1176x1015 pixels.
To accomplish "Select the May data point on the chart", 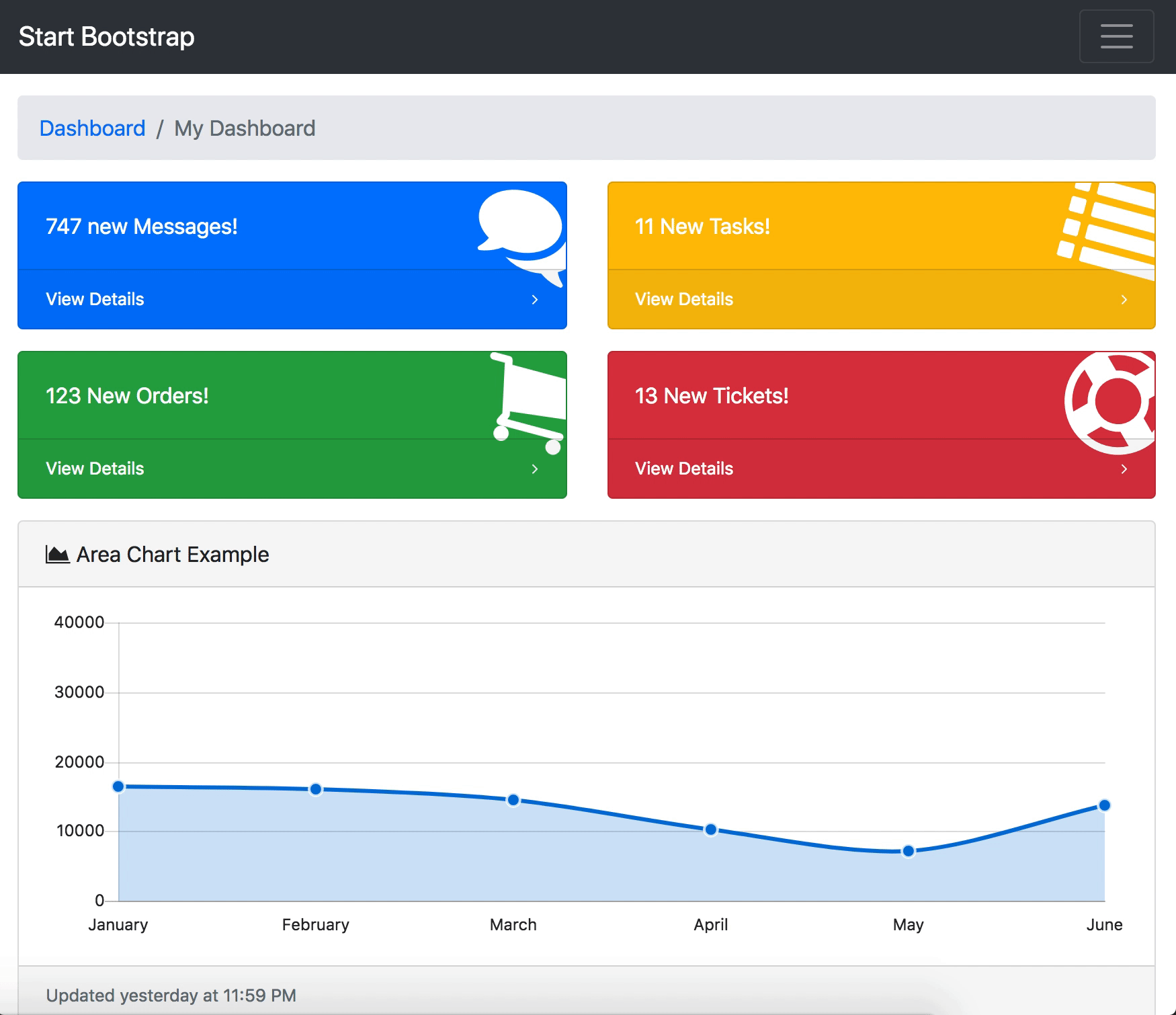I will pos(908,851).
